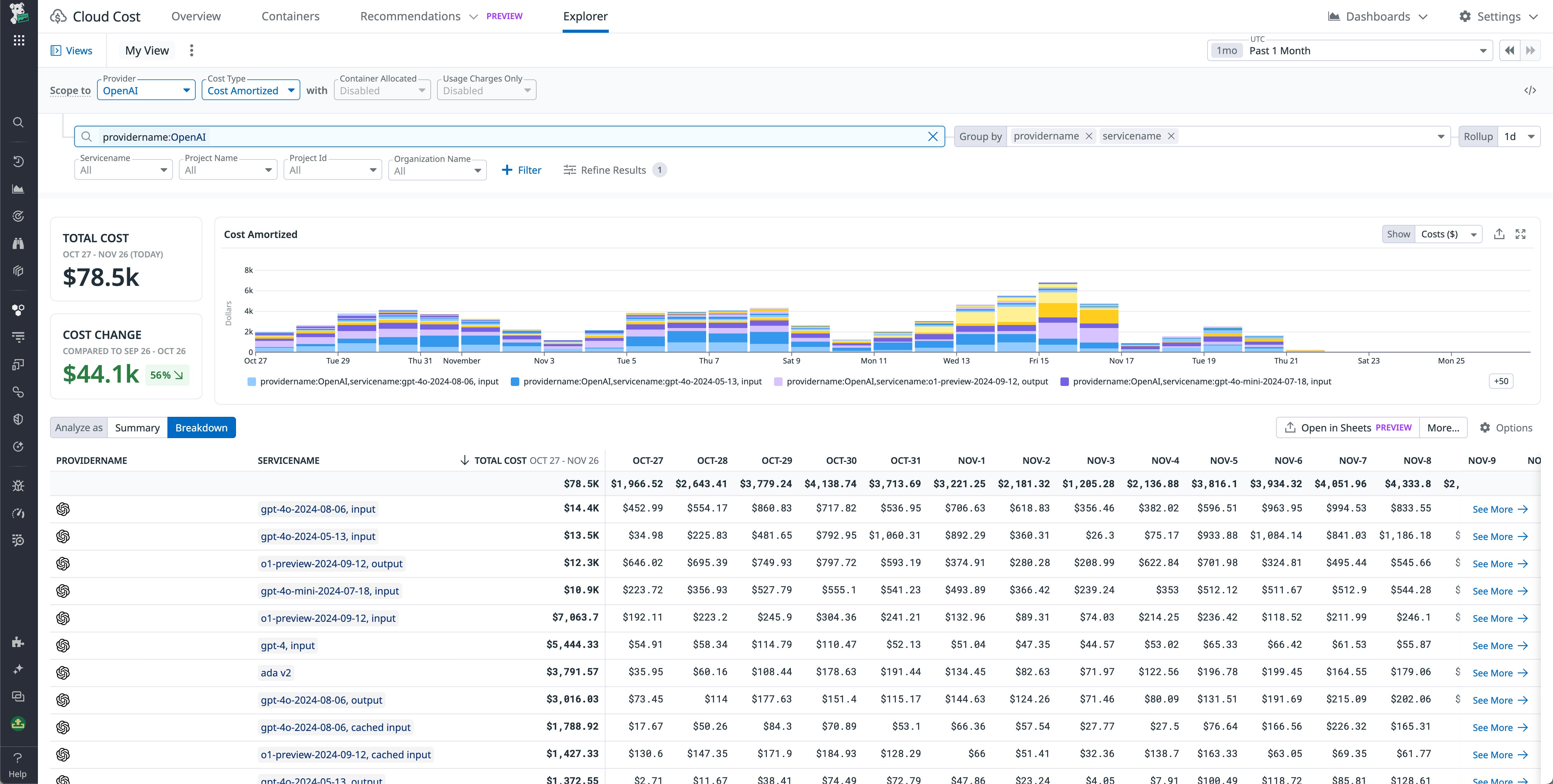Open the puzzle-piece Integrations icon
The image size is (1553, 784).
(18, 642)
